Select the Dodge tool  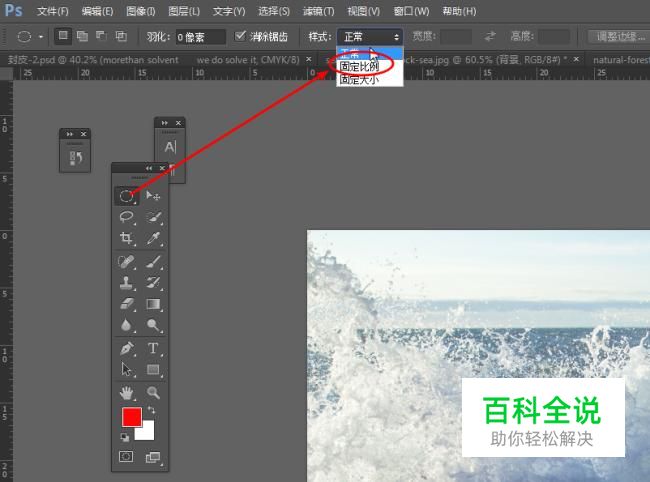pos(153,325)
